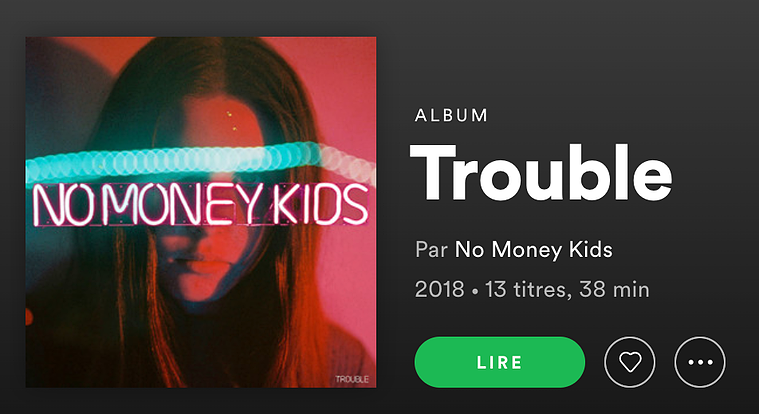Click the ALBUM type label
The image size is (759, 414).
pos(451,116)
